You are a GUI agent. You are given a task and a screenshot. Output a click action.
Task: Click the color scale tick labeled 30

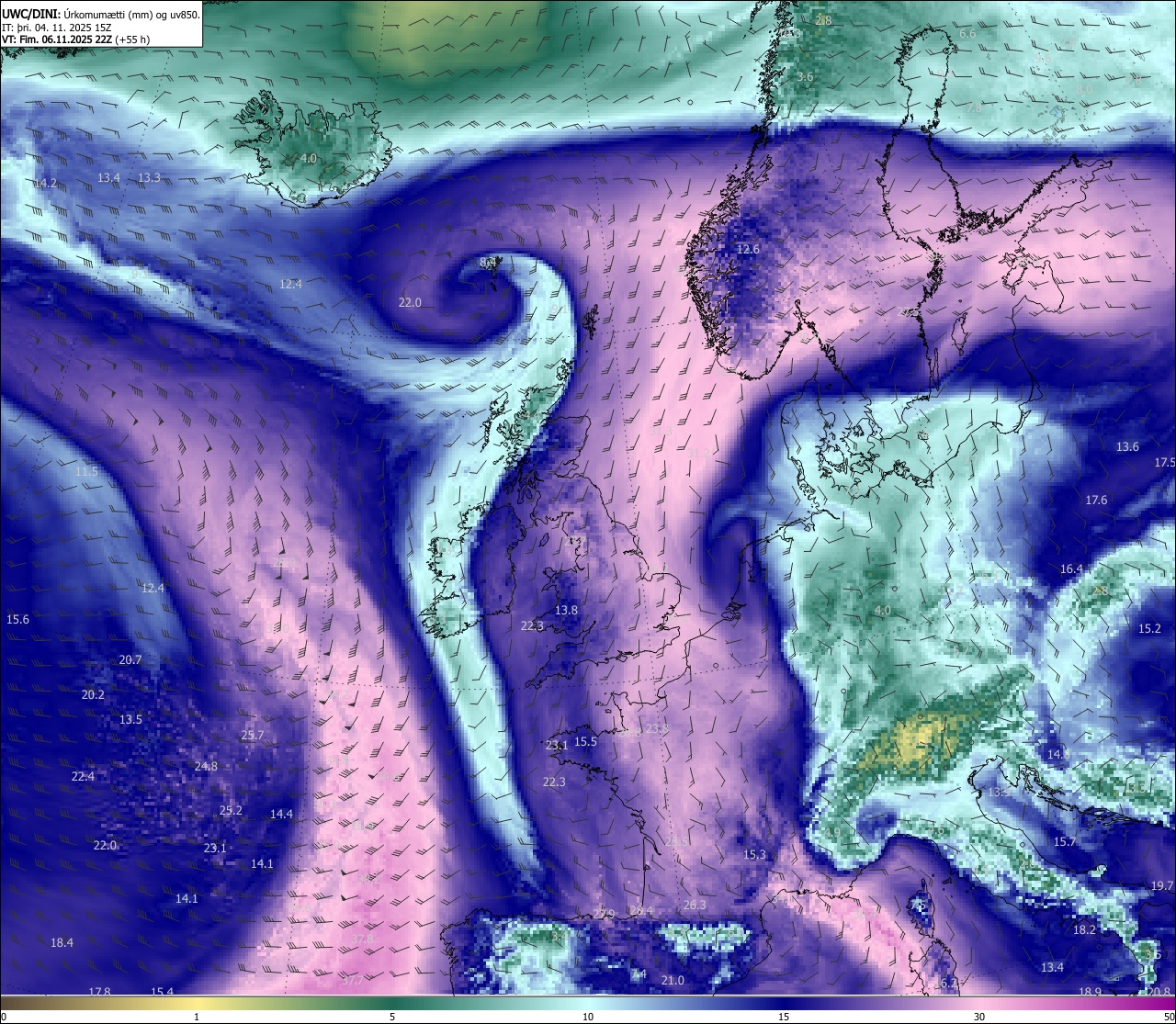tap(979, 1017)
